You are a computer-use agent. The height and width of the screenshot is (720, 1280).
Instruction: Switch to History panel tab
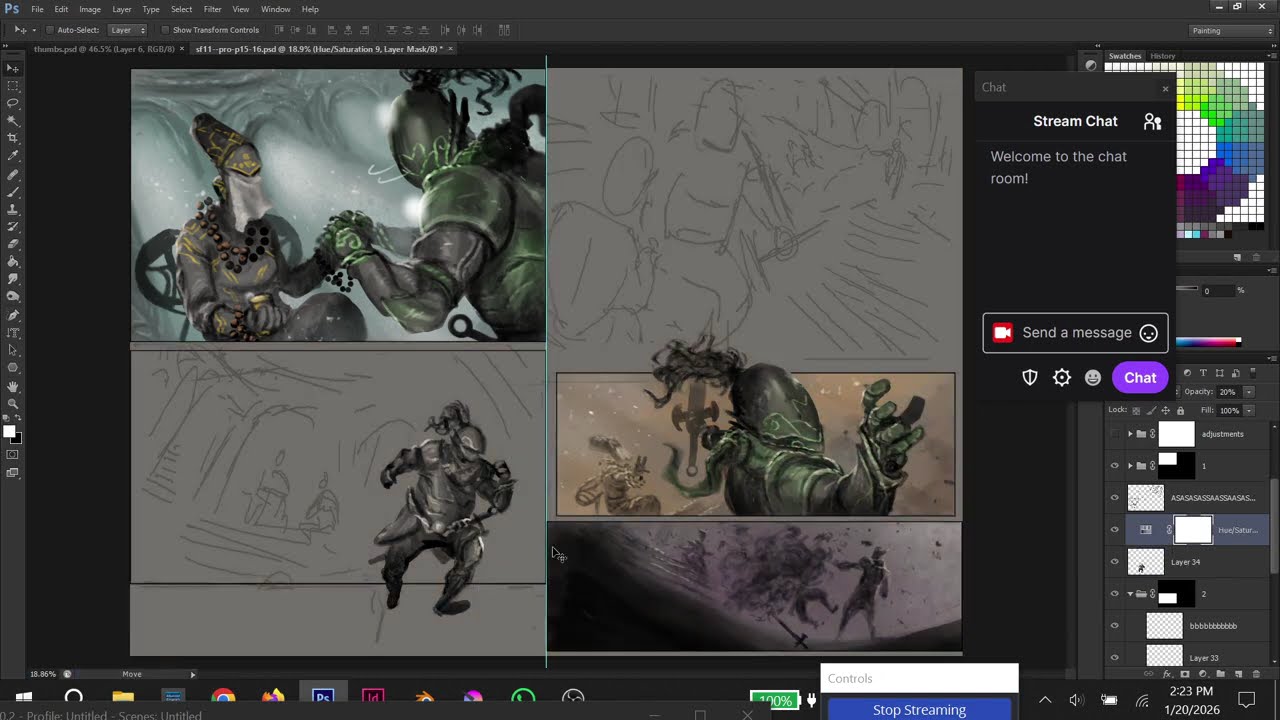click(1162, 56)
